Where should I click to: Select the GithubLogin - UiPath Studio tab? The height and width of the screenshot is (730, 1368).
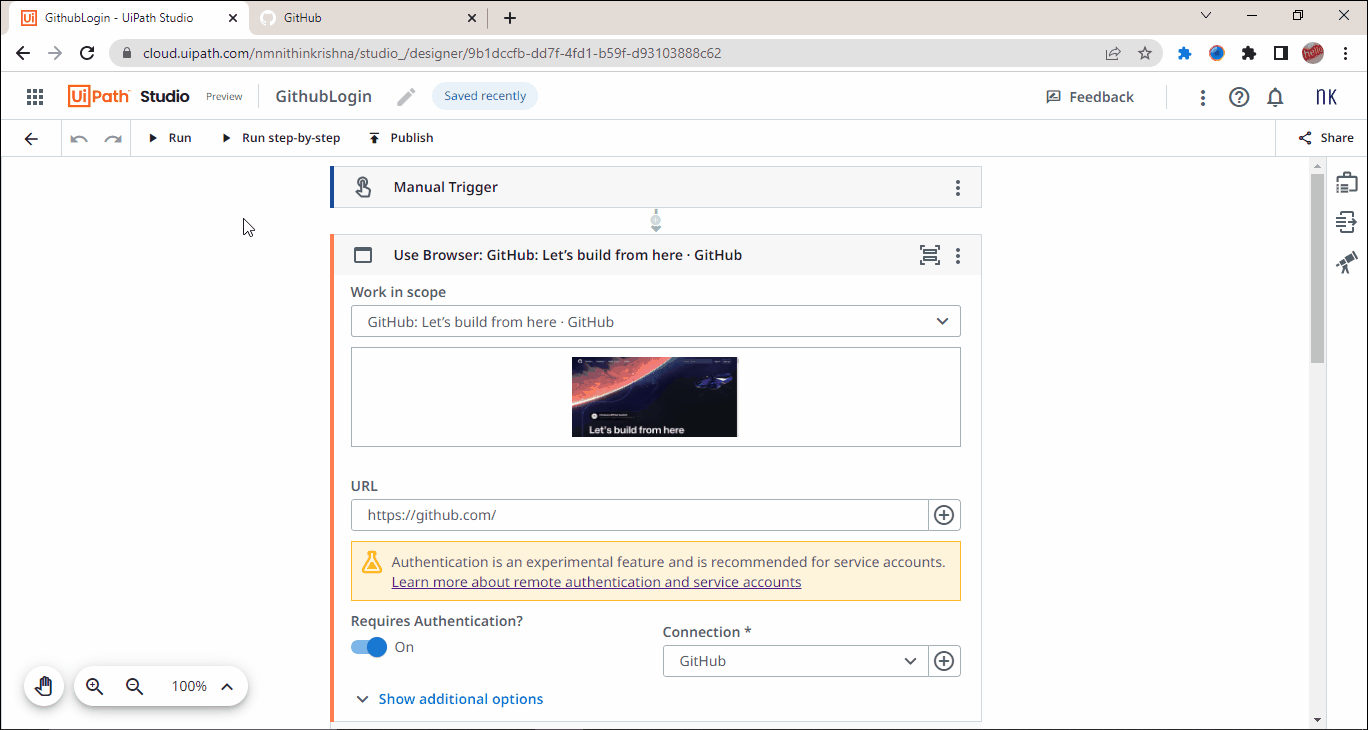pos(130,18)
